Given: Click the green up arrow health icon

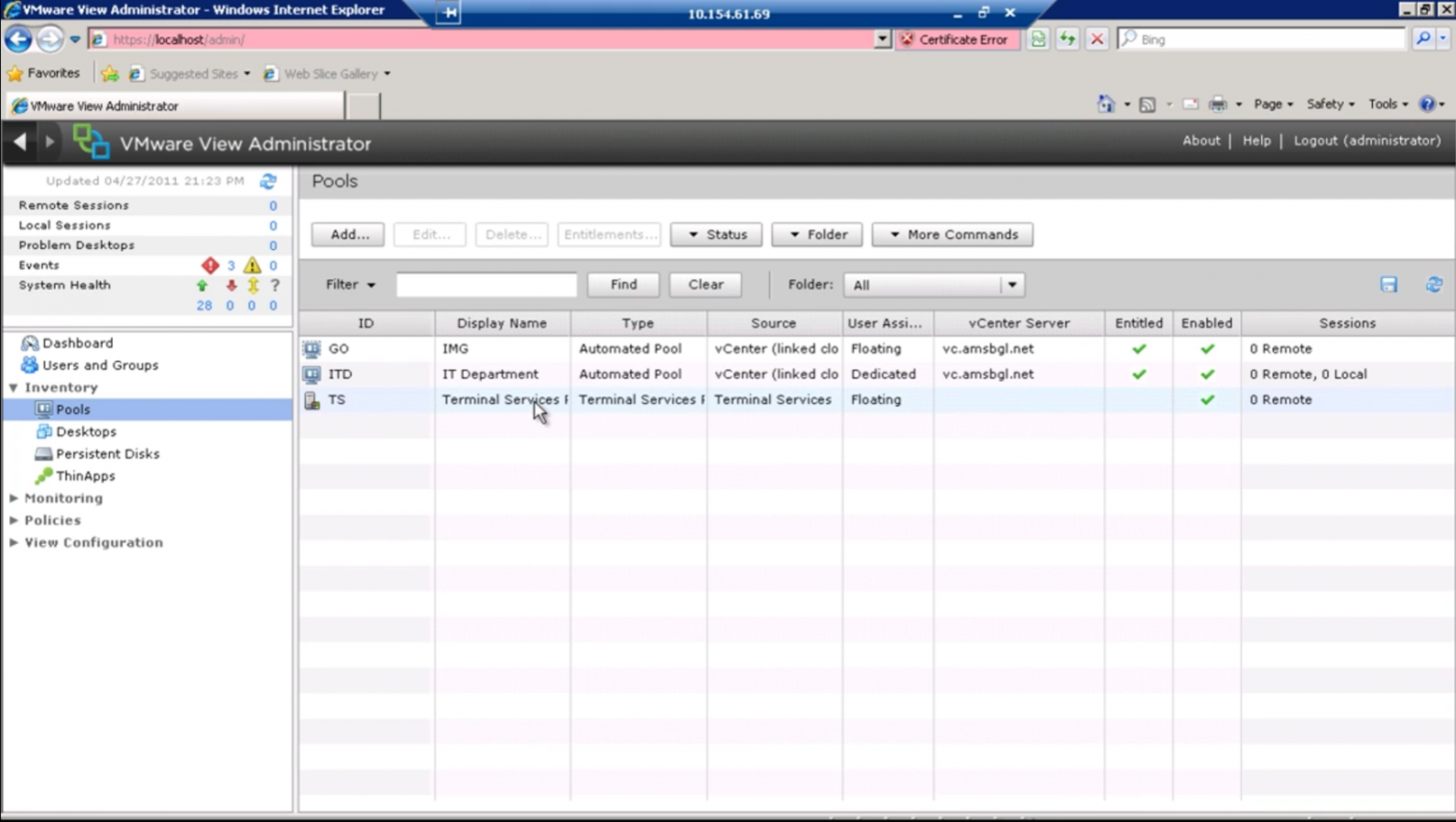Looking at the screenshot, I should (203, 286).
